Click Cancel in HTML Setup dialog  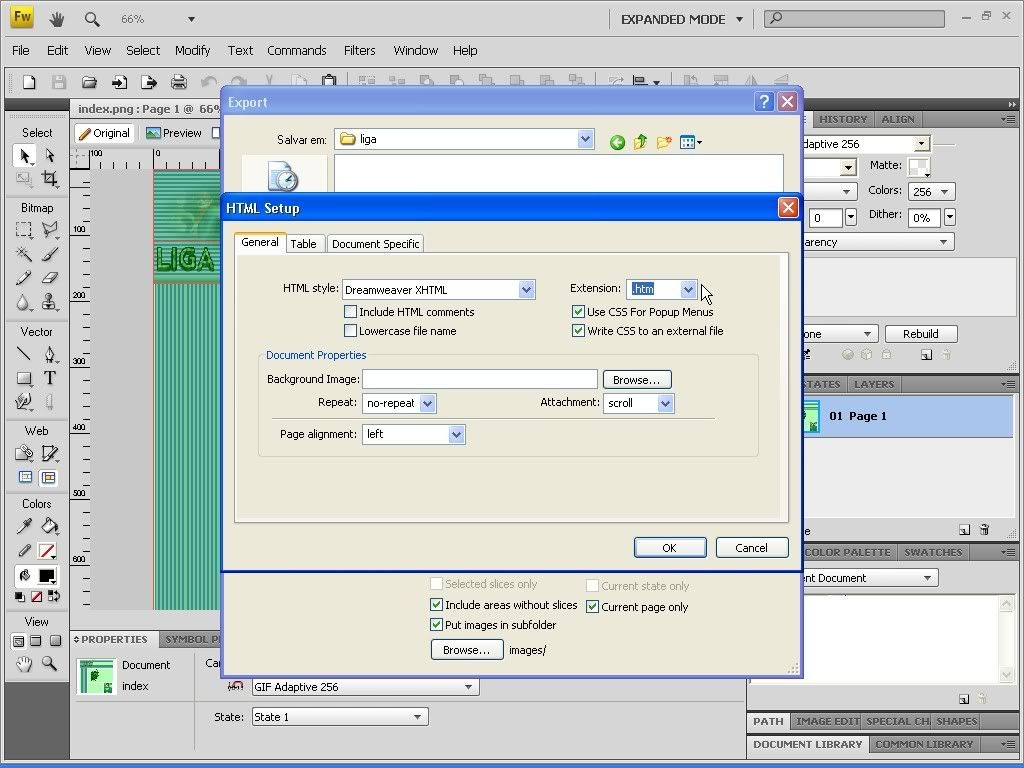[x=752, y=548]
